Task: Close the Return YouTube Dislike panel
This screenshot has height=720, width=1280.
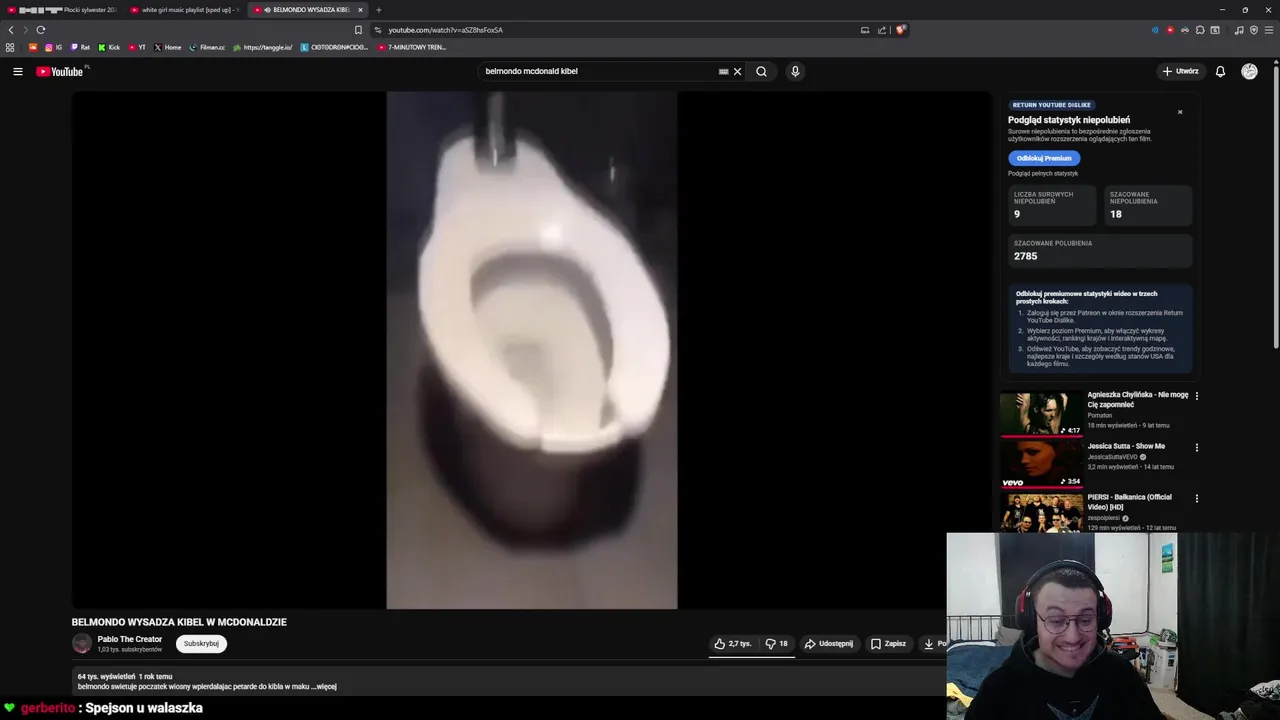Action: 1180,112
